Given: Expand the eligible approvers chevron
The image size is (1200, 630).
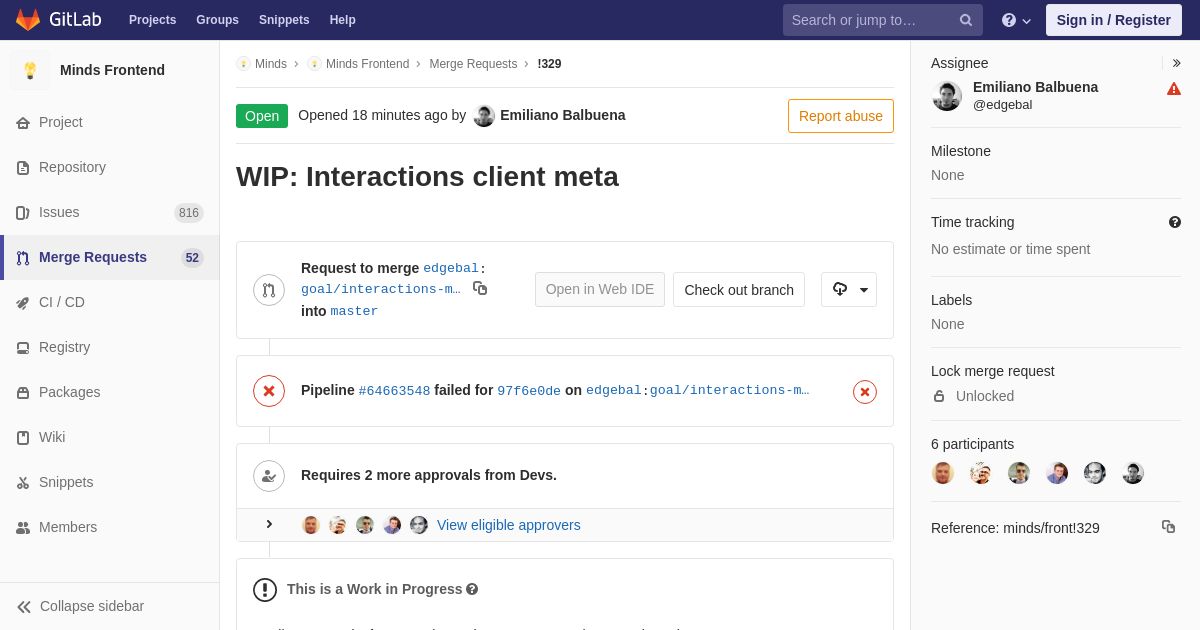Looking at the screenshot, I should click(x=269, y=524).
